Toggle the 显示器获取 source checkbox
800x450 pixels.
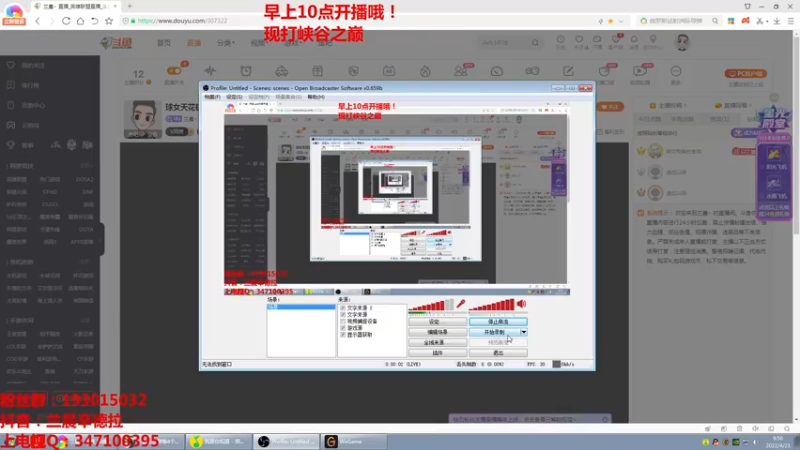(x=343, y=335)
